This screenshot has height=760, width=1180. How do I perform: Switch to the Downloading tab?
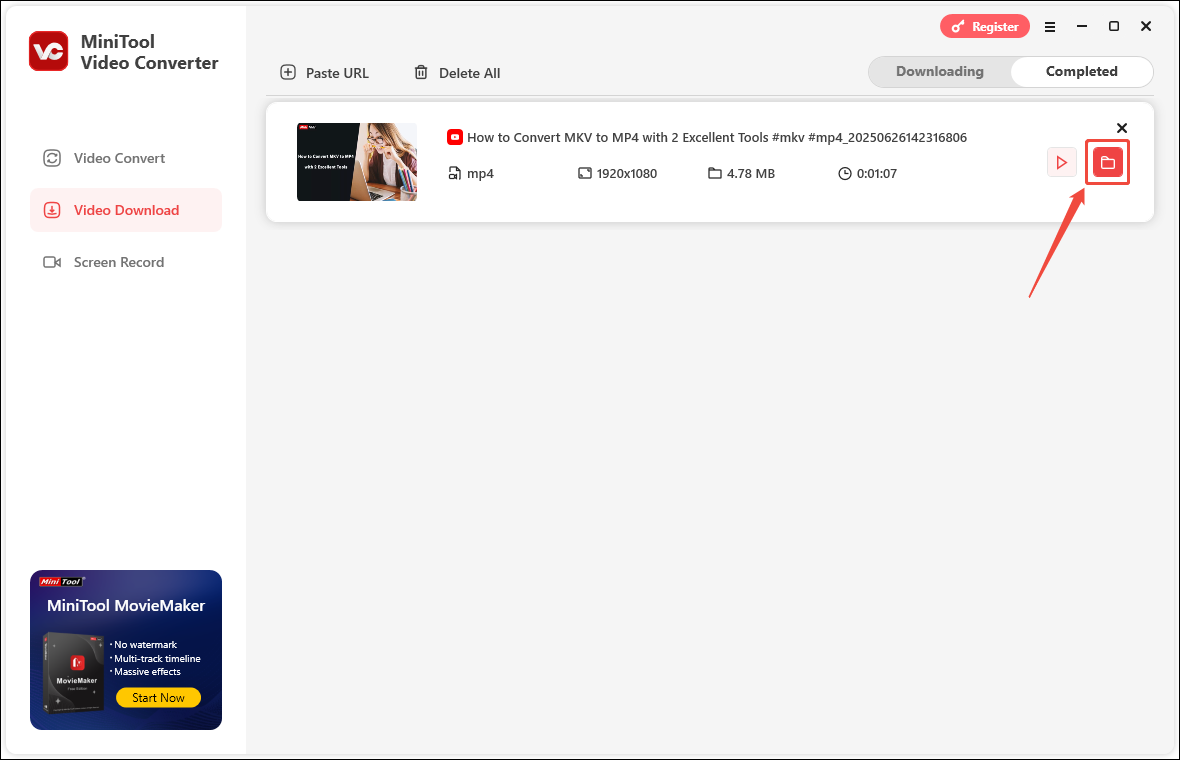click(939, 71)
